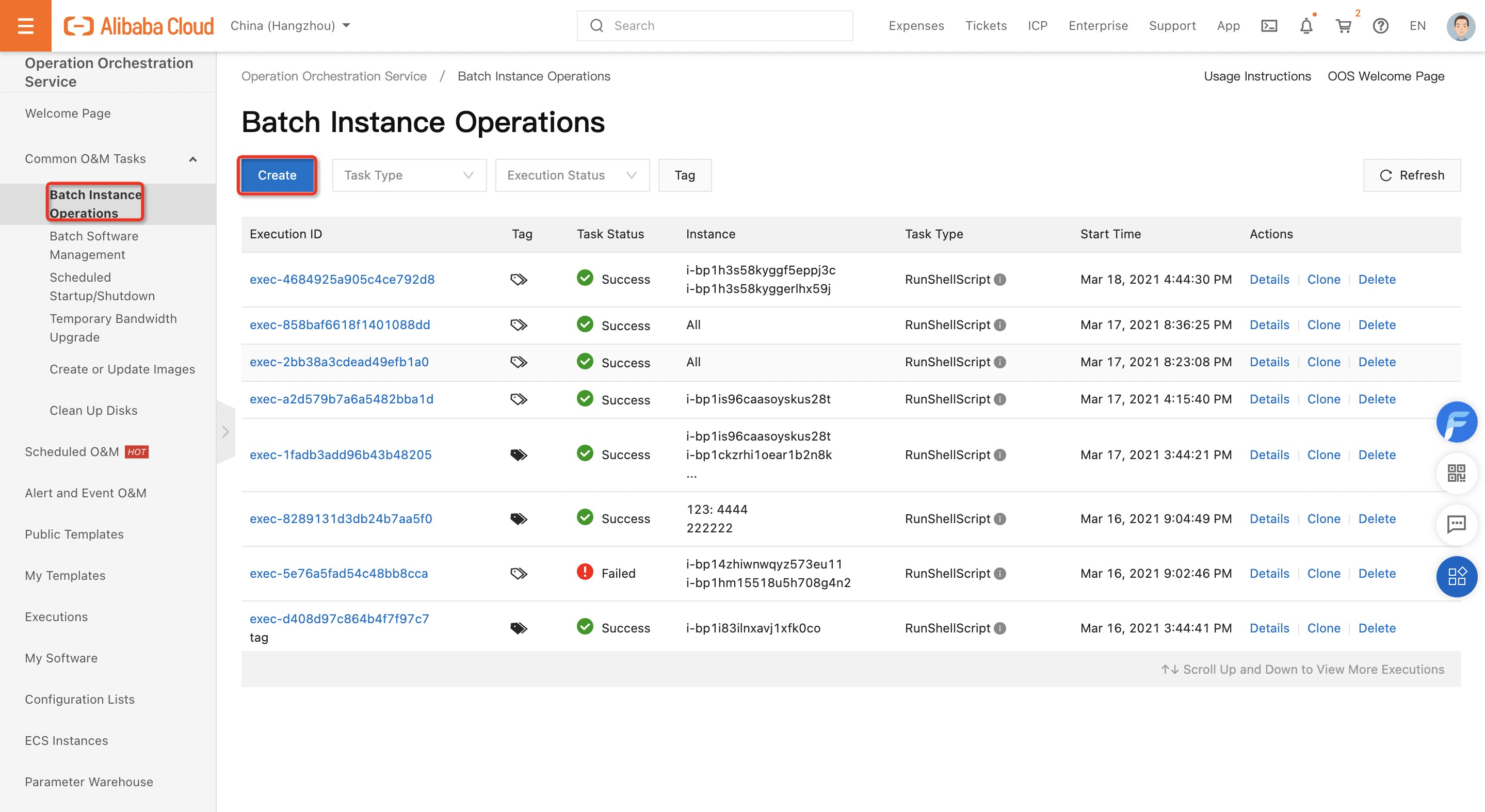This screenshot has width=1485, height=812.
Task: Collapse the sidebar with arrow handle
Action: [x=225, y=432]
